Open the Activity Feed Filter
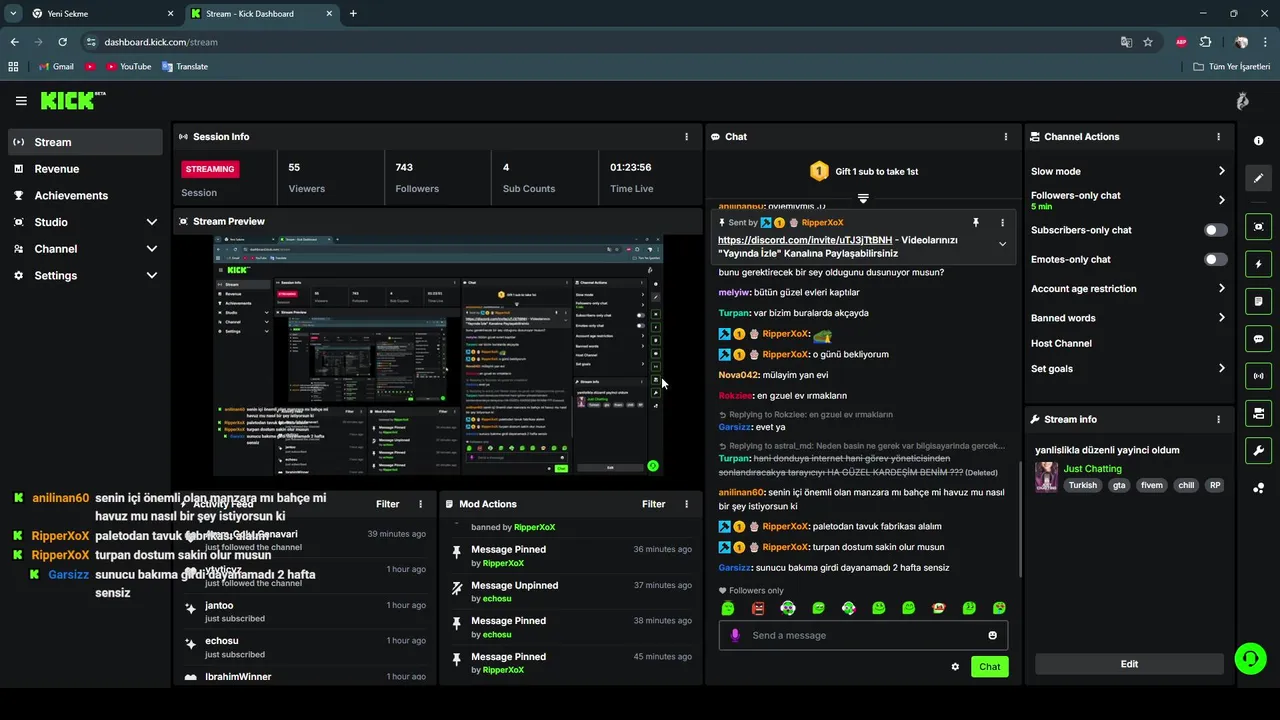This screenshot has width=1280, height=720. click(387, 505)
